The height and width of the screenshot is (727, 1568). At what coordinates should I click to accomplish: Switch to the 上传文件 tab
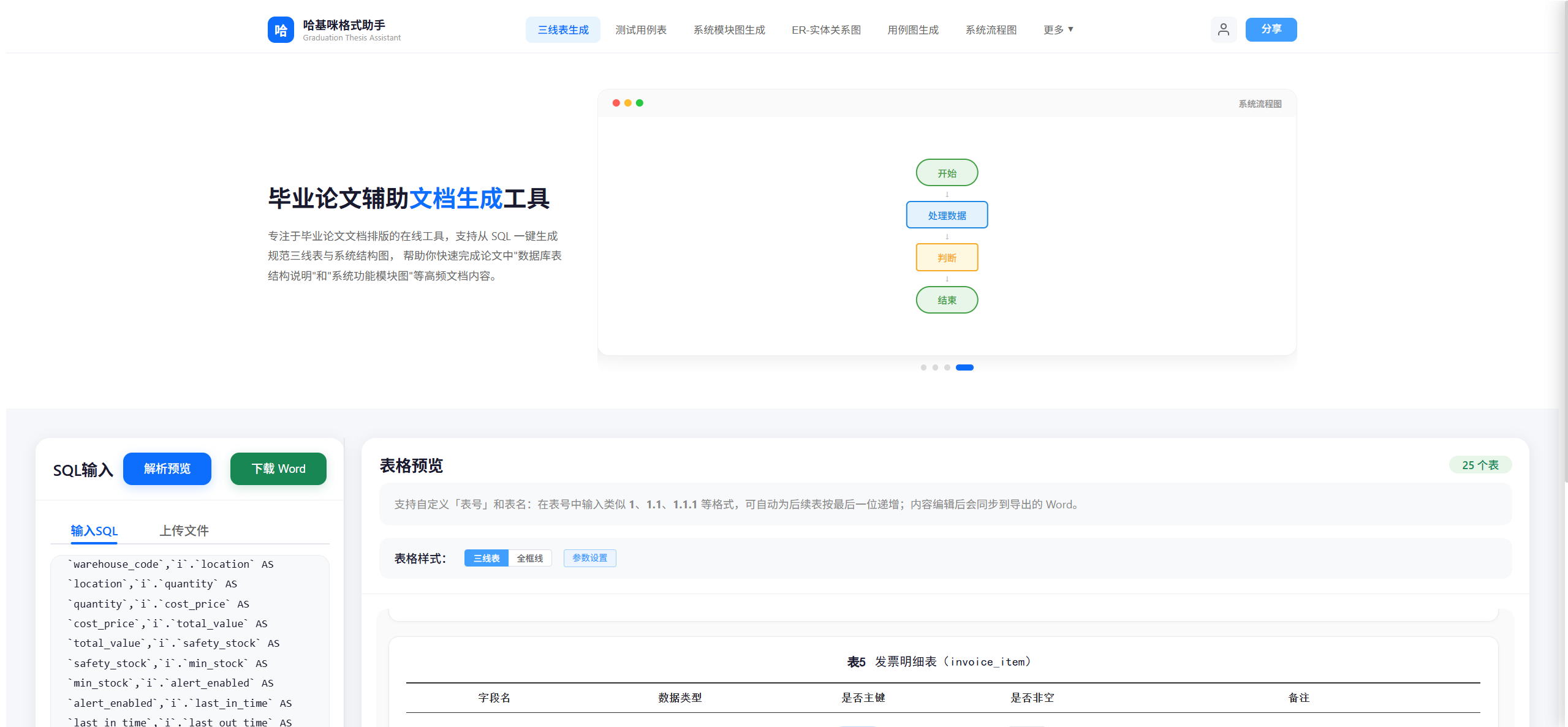(184, 530)
